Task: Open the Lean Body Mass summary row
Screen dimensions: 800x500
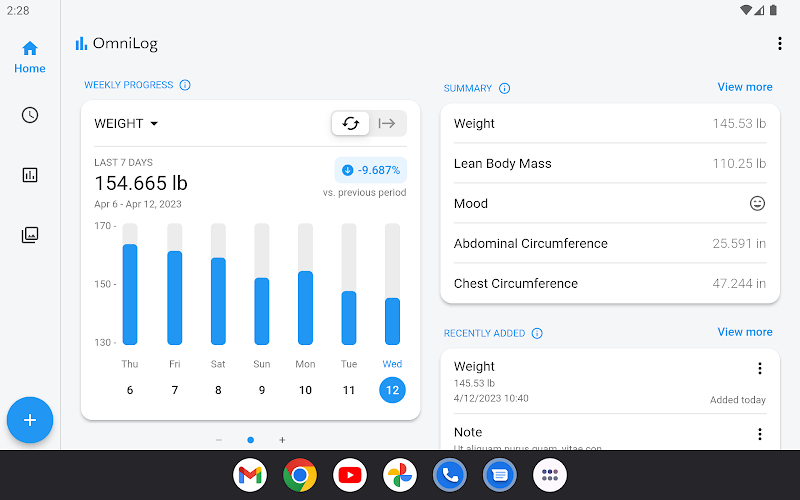Action: pyautogui.click(x=610, y=163)
